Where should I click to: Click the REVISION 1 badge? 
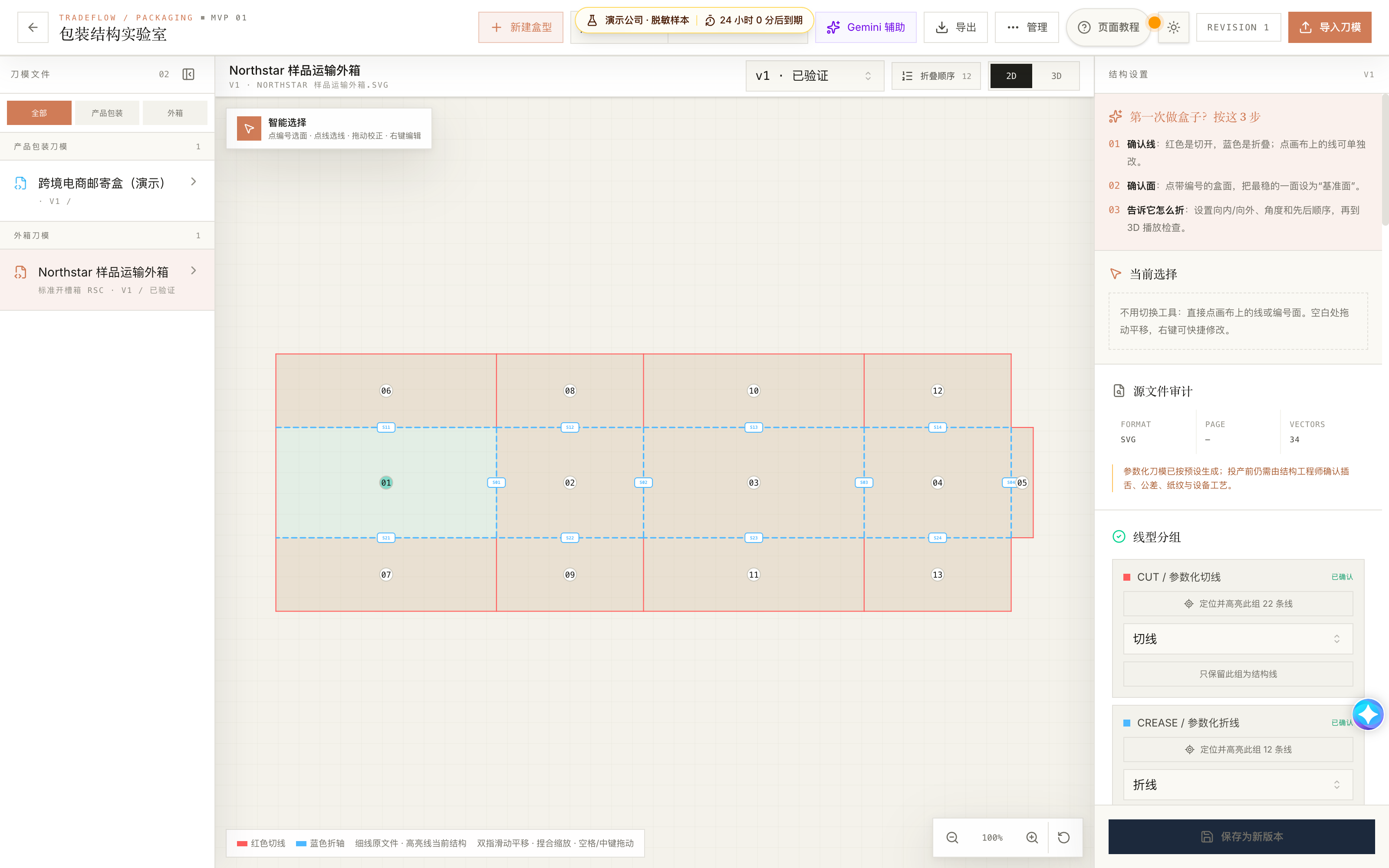pyautogui.click(x=1238, y=27)
